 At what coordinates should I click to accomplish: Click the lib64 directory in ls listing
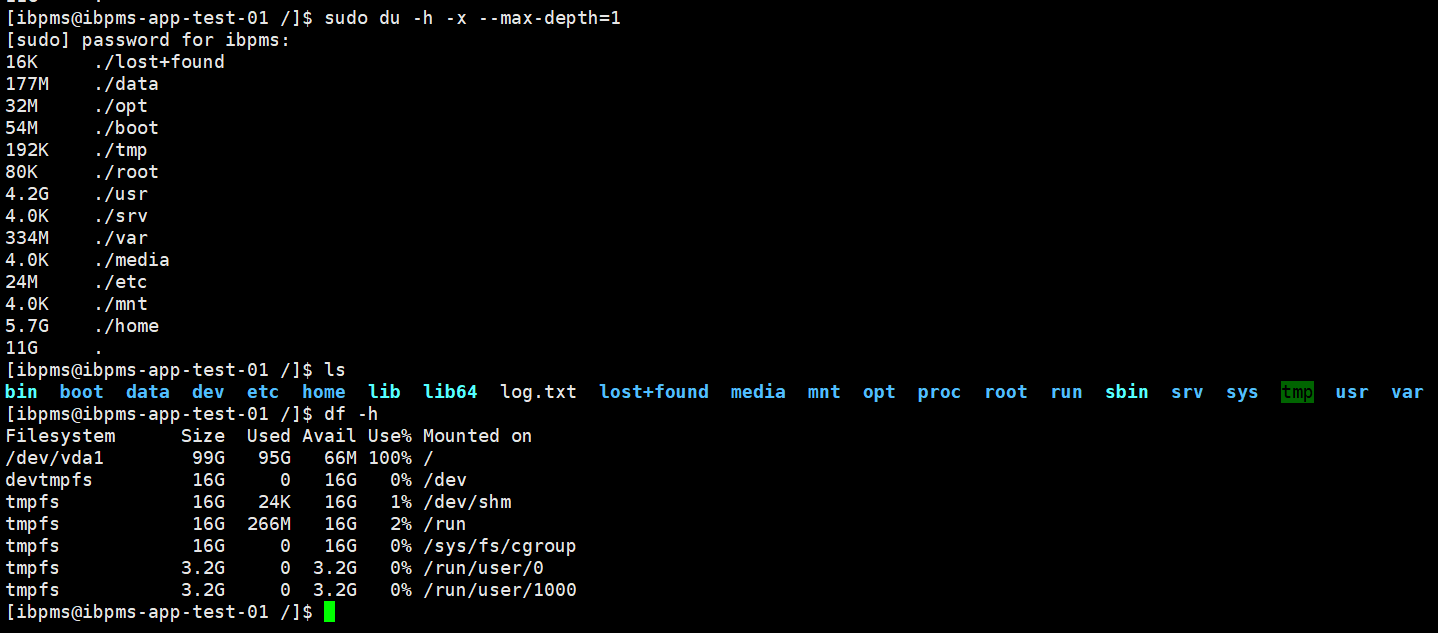[x=450, y=392]
